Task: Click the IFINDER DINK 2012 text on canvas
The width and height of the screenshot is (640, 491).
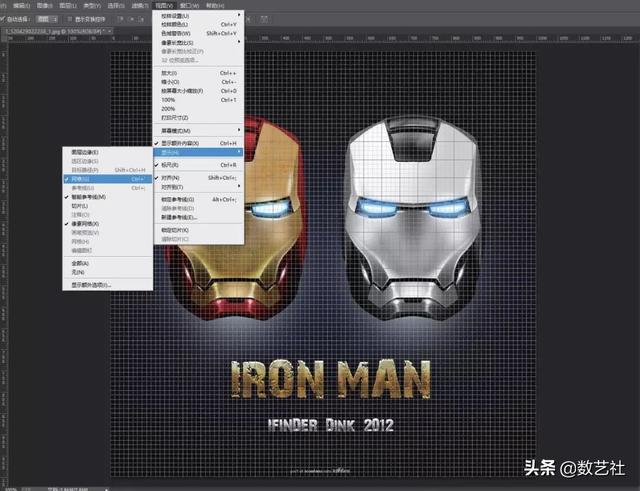Action: (331, 426)
